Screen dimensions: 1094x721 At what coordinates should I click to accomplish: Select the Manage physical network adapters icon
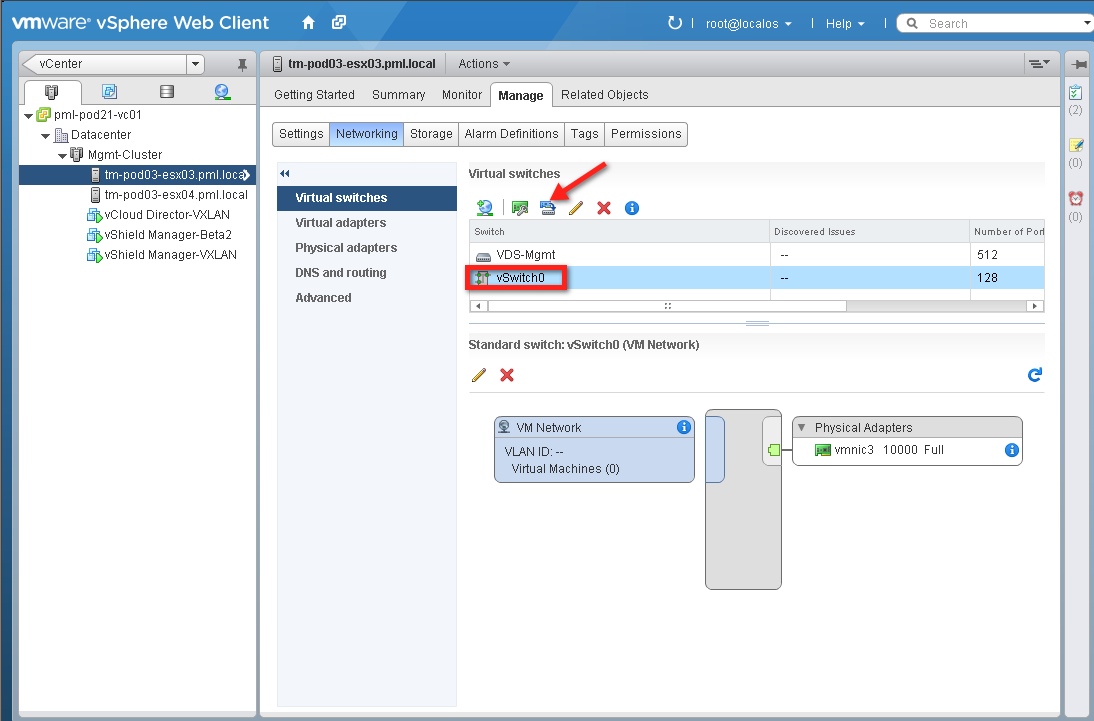(x=519, y=208)
